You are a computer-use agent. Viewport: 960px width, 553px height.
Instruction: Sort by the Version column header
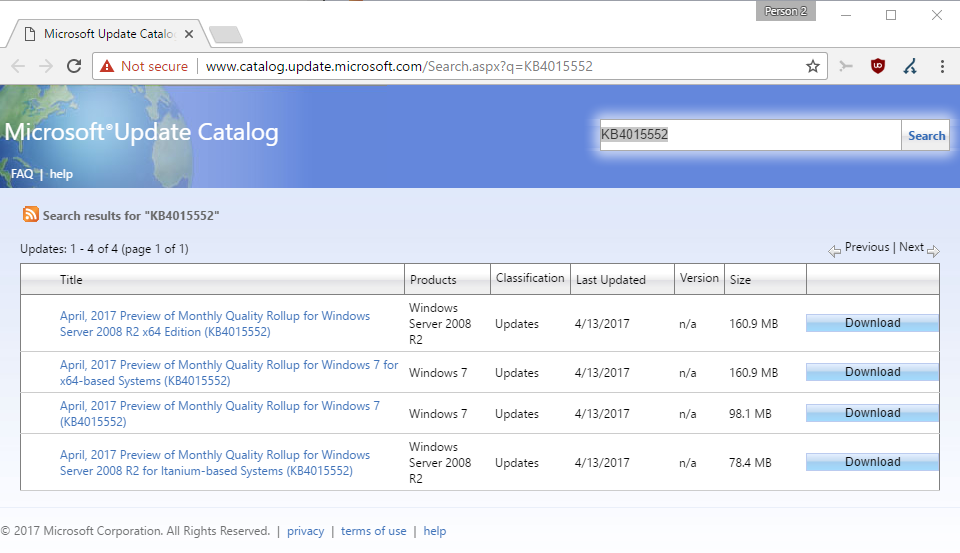click(x=699, y=278)
